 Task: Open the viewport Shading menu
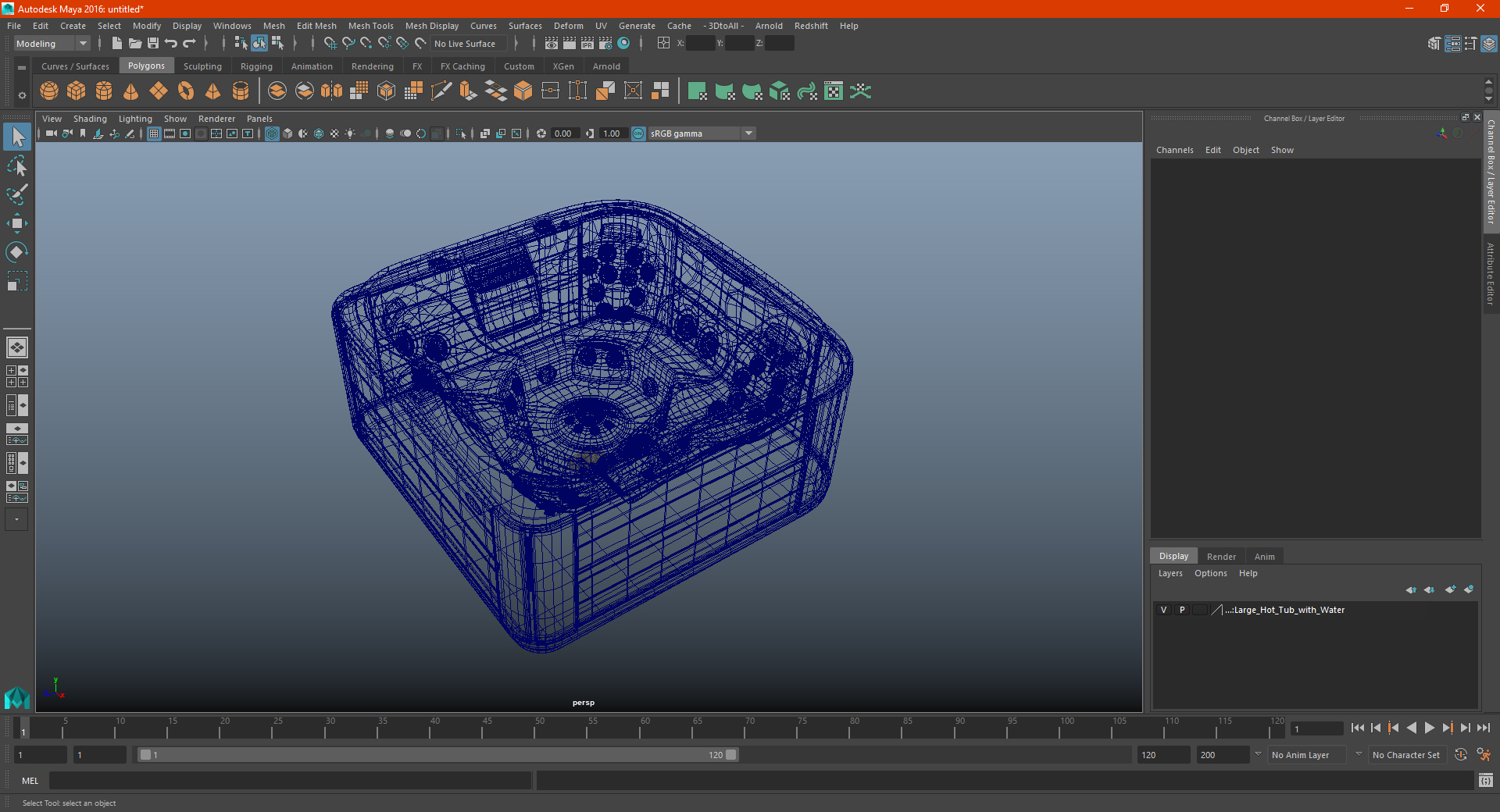pos(90,119)
